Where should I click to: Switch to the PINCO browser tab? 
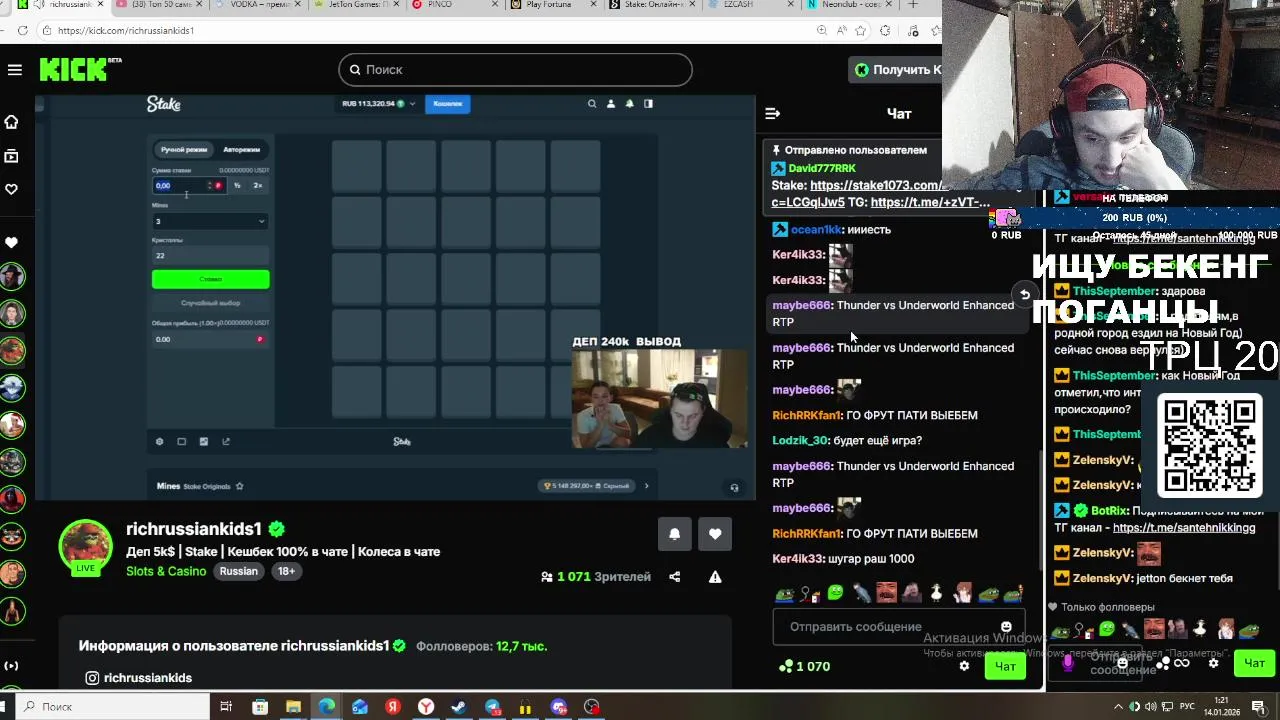pyautogui.click(x=455, y=5)
